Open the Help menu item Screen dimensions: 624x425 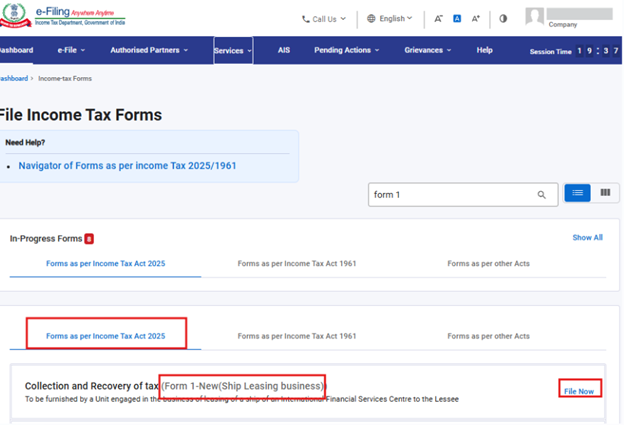(484, 50)
